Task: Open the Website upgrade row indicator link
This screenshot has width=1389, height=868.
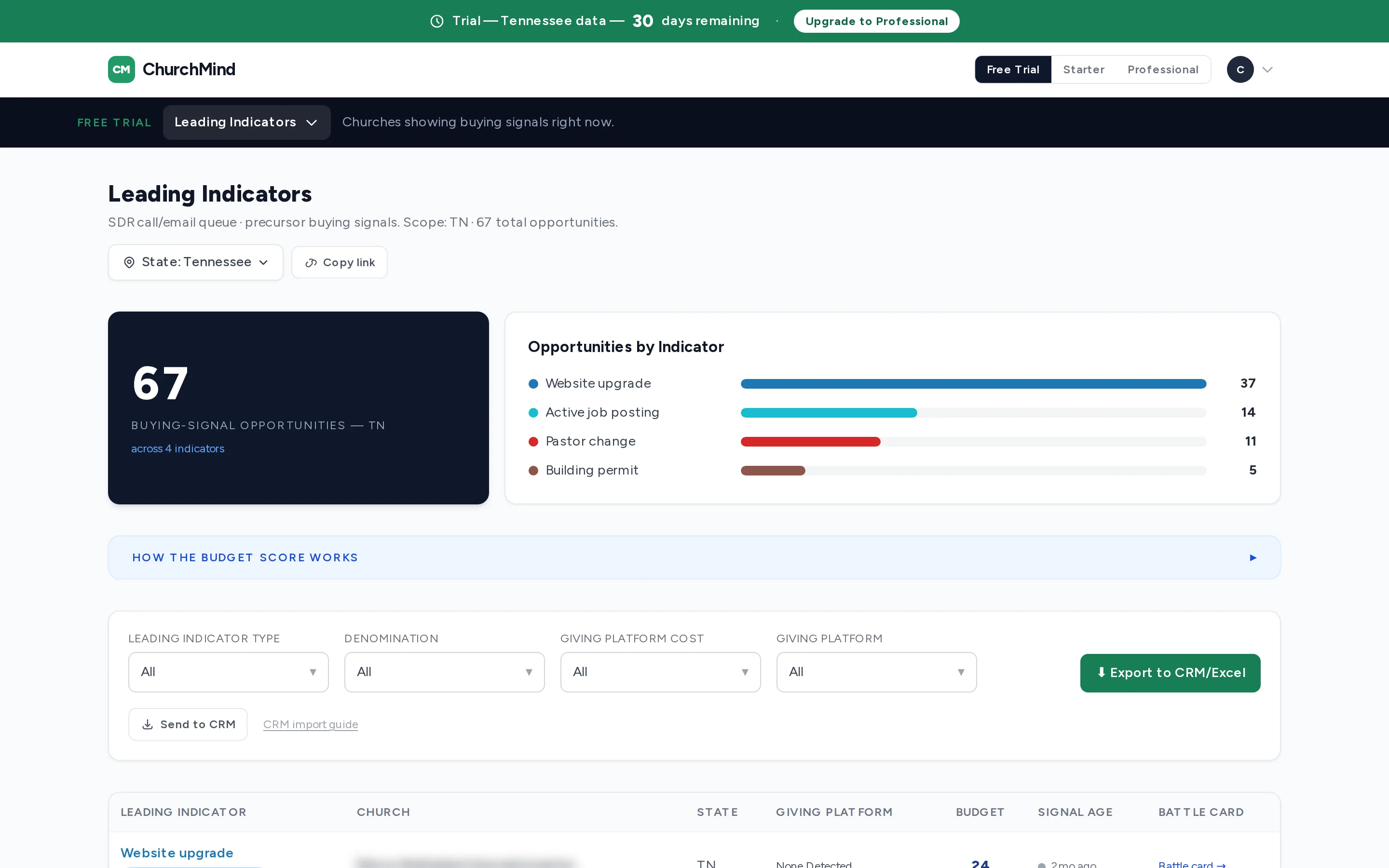Action: (177, 853)
